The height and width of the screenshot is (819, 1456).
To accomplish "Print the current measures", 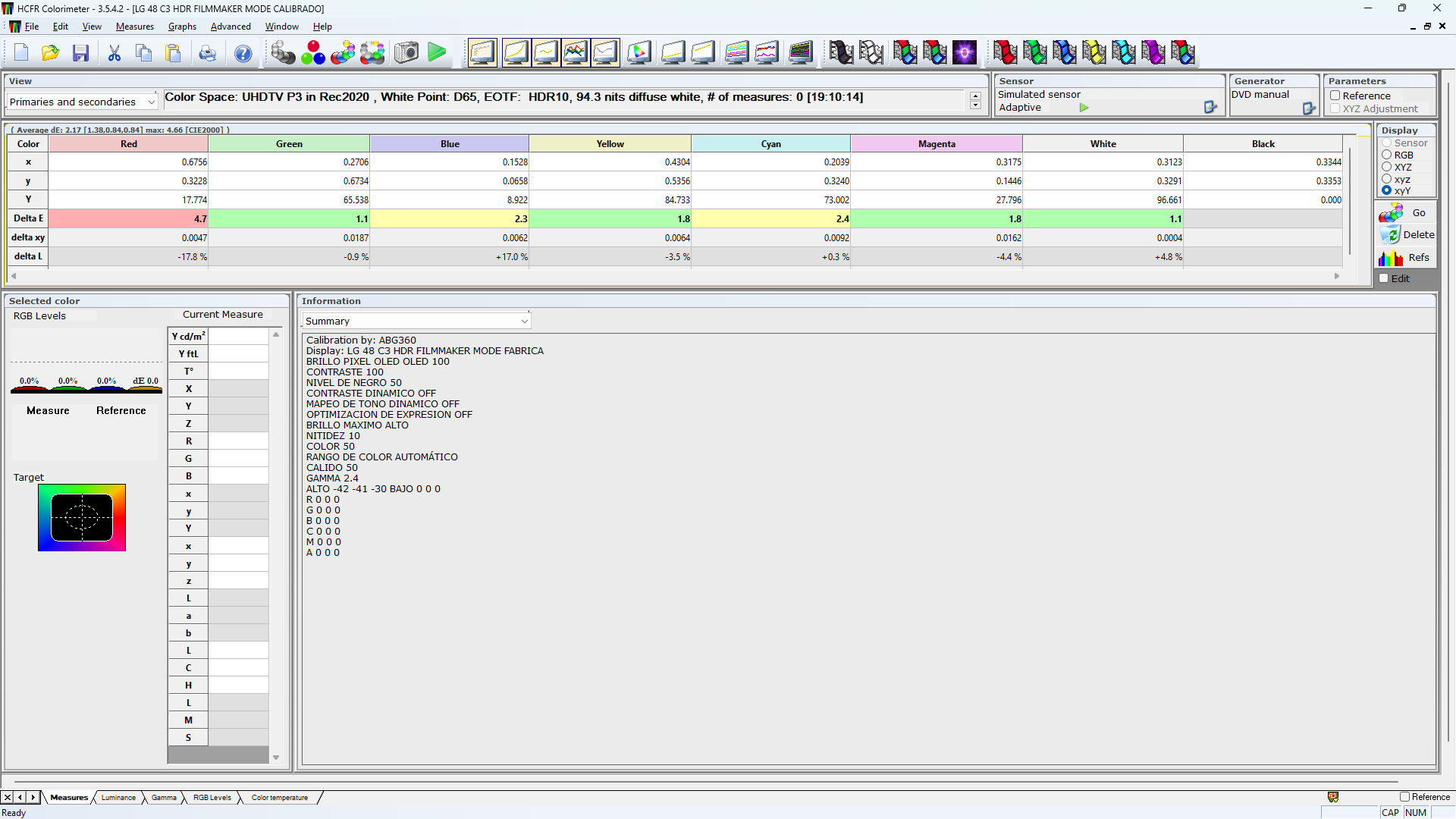I will 208,52.
